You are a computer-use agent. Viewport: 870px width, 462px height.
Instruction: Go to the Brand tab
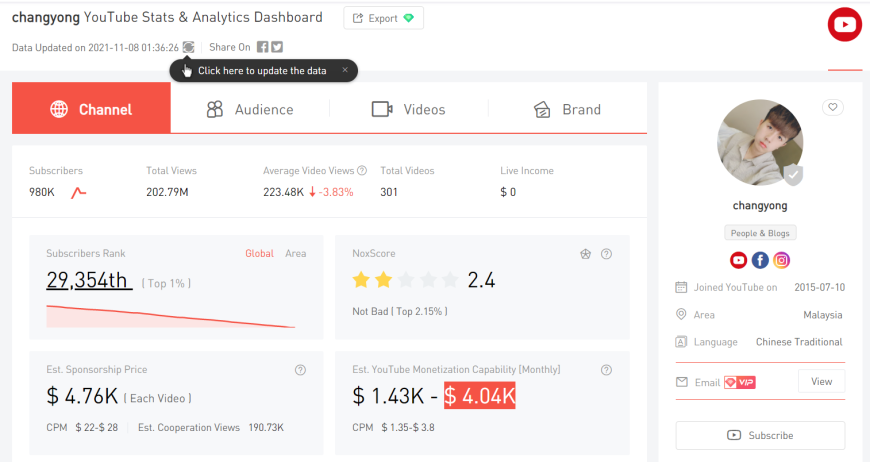click(x=567, y=109)
